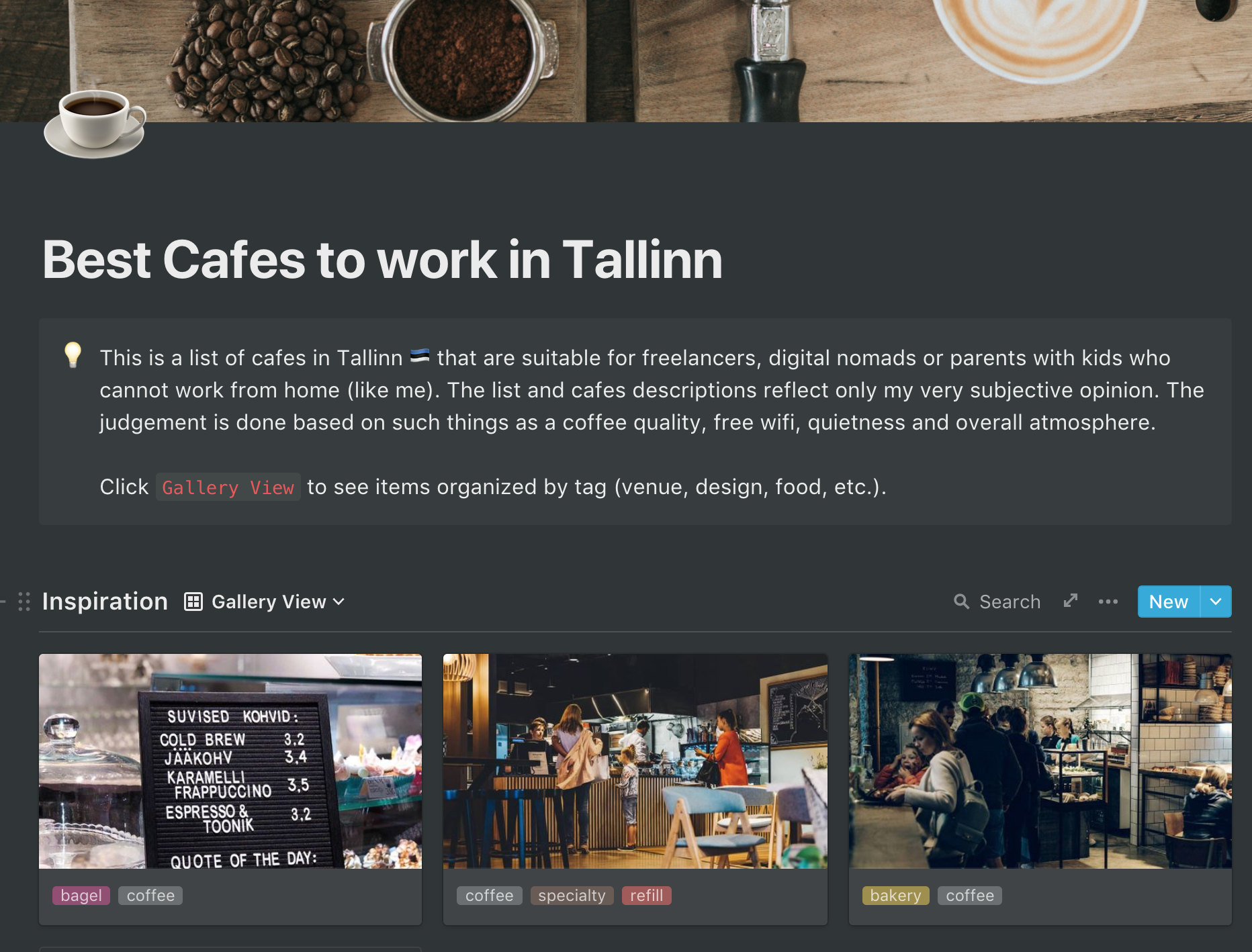This screenshot has width=1252, height=952.
Task: Open database as full page with expand arrows icon
Action: 1071,601
